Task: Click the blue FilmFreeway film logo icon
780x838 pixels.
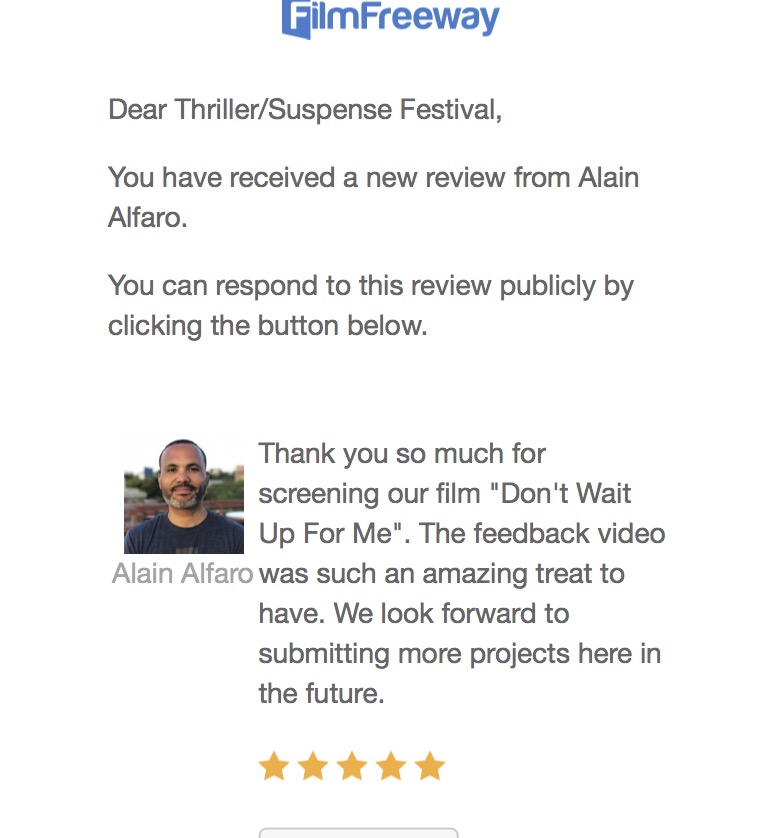Action: 297,18
